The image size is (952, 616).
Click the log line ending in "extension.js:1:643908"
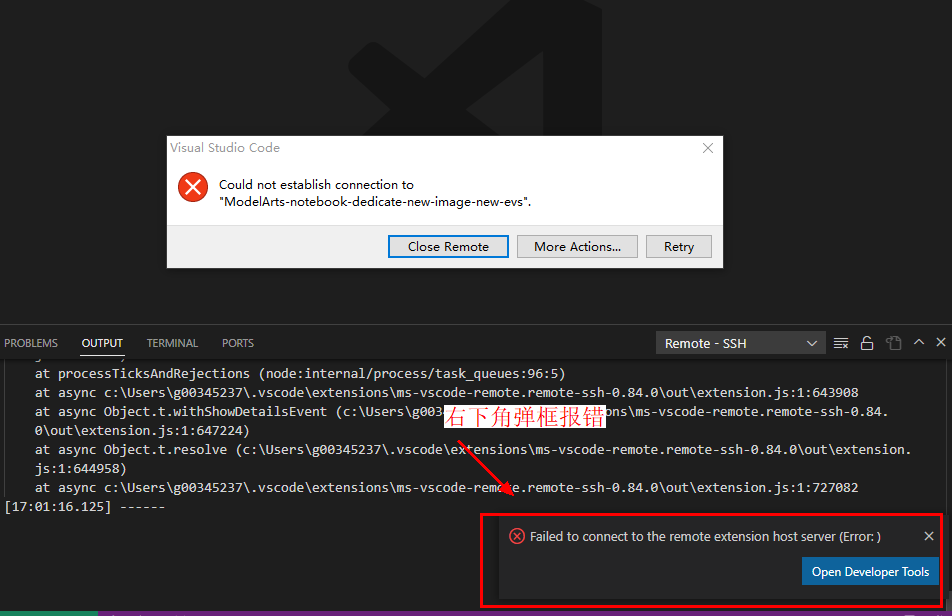(x=446, y=393)
